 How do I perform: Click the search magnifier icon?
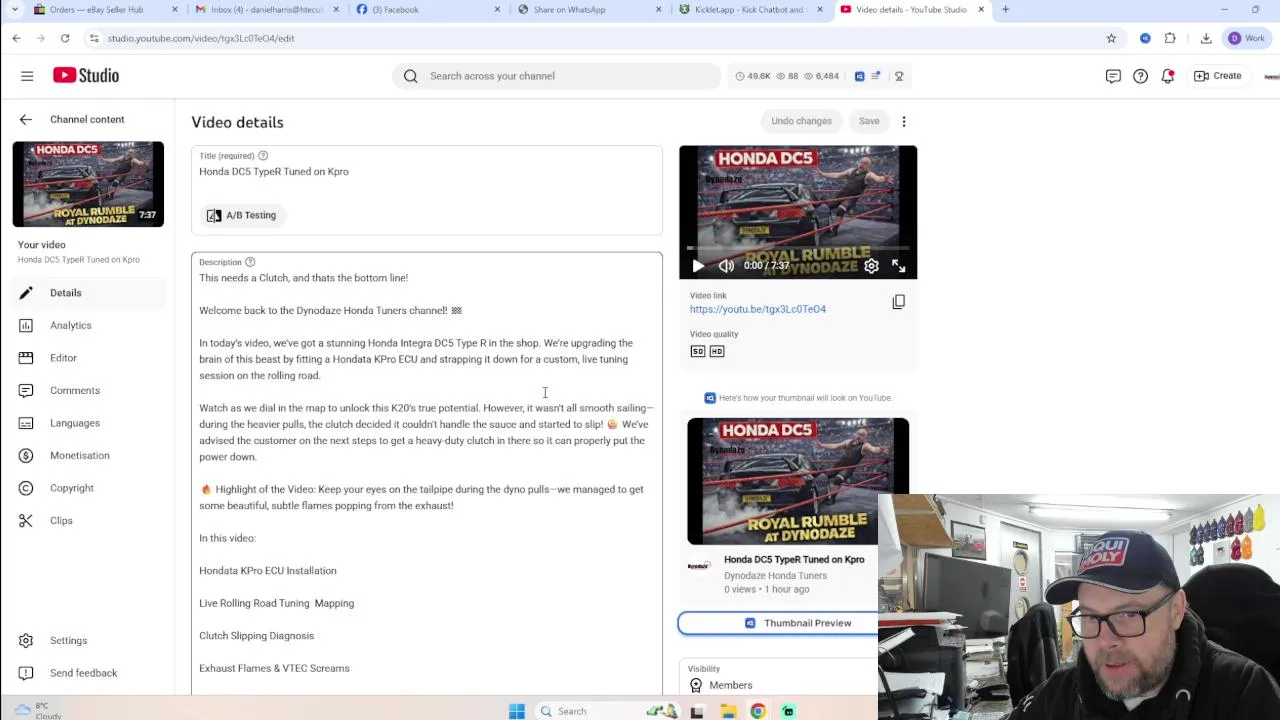coord(411,76)
